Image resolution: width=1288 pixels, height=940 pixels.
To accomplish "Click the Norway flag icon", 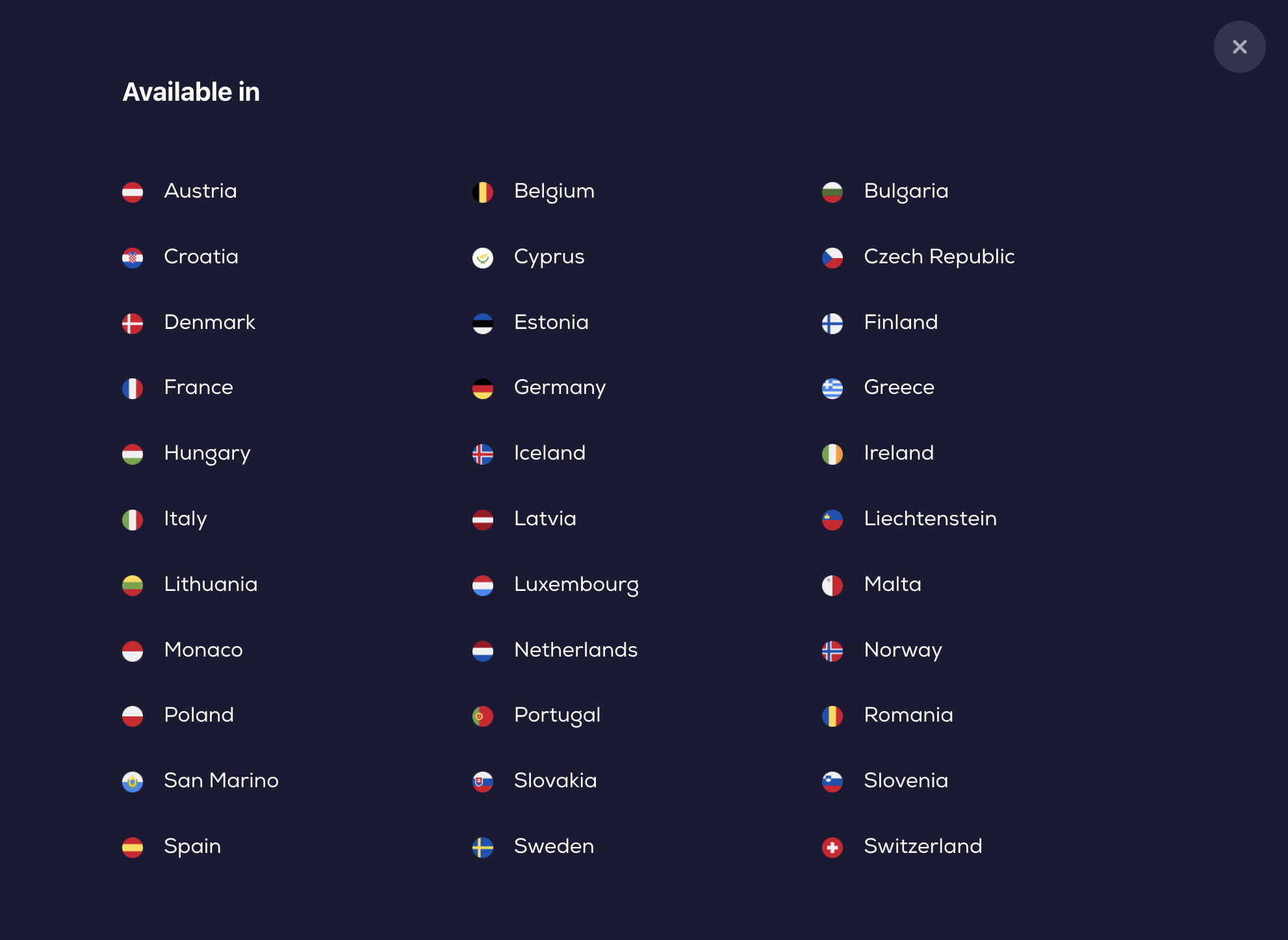I will (832, 651).
